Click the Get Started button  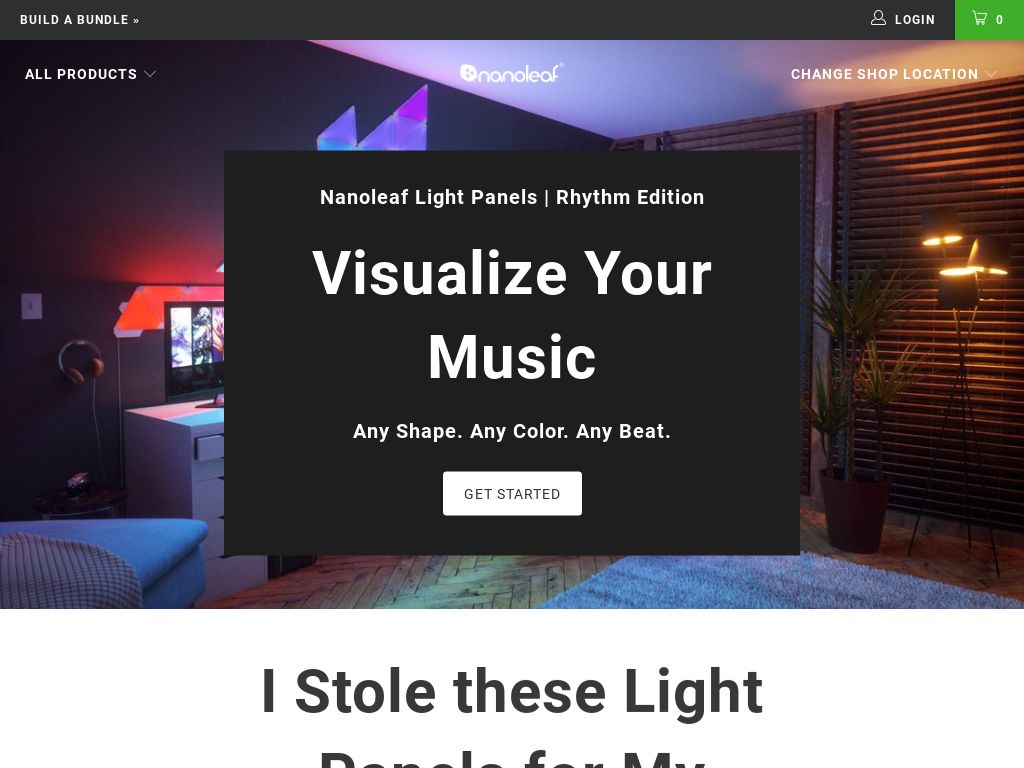tap(512, 494)
